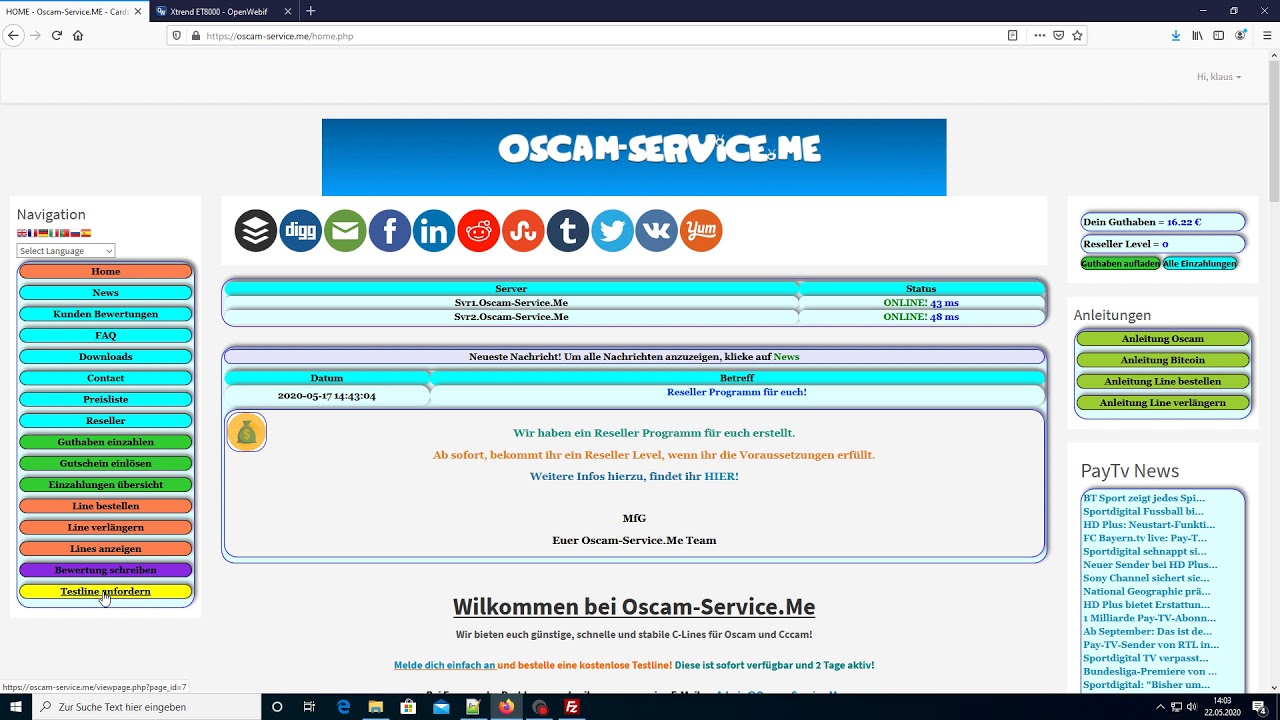Click the Guthaben aufladen button
This screenshot has height=720, width=1280.
click(1120, 264)
